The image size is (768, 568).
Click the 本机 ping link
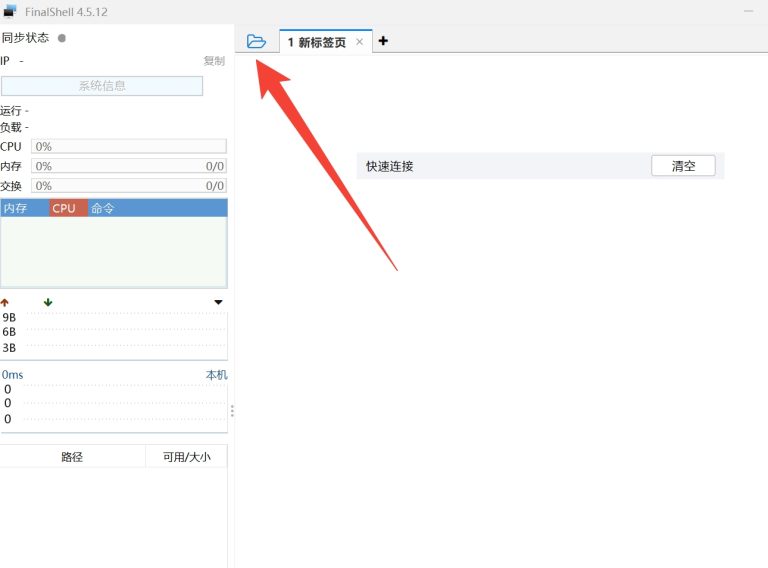tap(216, 375)
